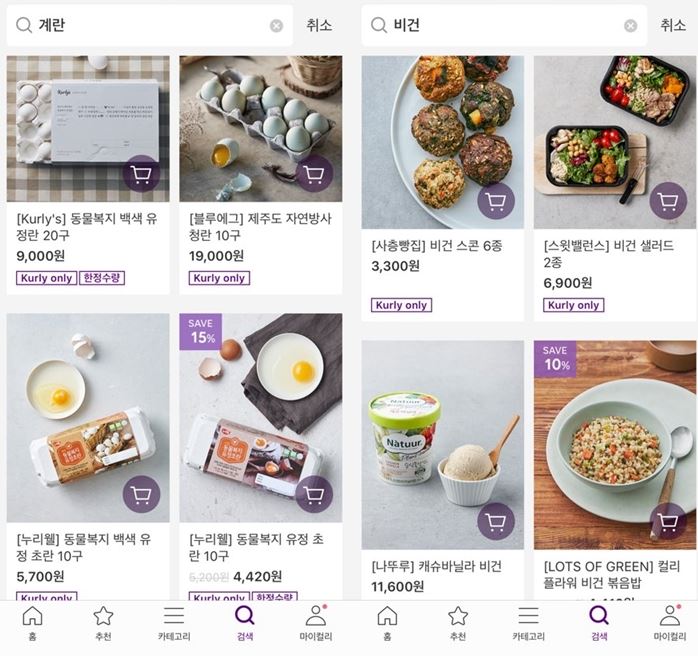Image resolution: width=698 pixels, height=656 pixels.
Task: Open 카테고리 menu on left screen
Action: point(174,623)
